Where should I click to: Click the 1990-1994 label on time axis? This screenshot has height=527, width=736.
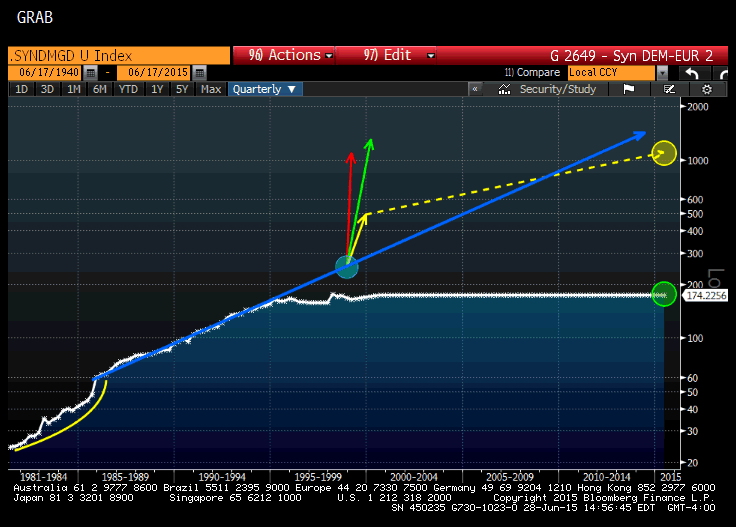point(222,477)
